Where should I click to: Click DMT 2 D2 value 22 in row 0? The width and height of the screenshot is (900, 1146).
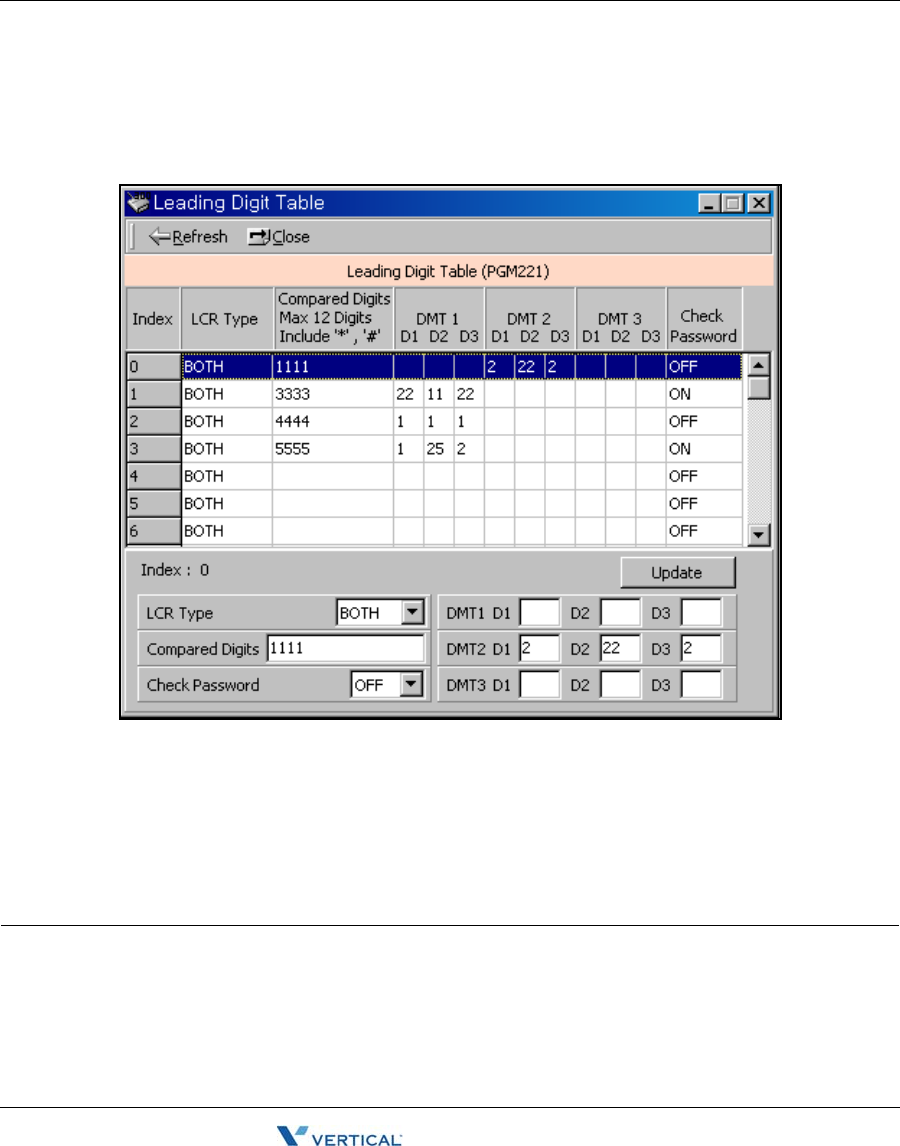tap(529, 367)
